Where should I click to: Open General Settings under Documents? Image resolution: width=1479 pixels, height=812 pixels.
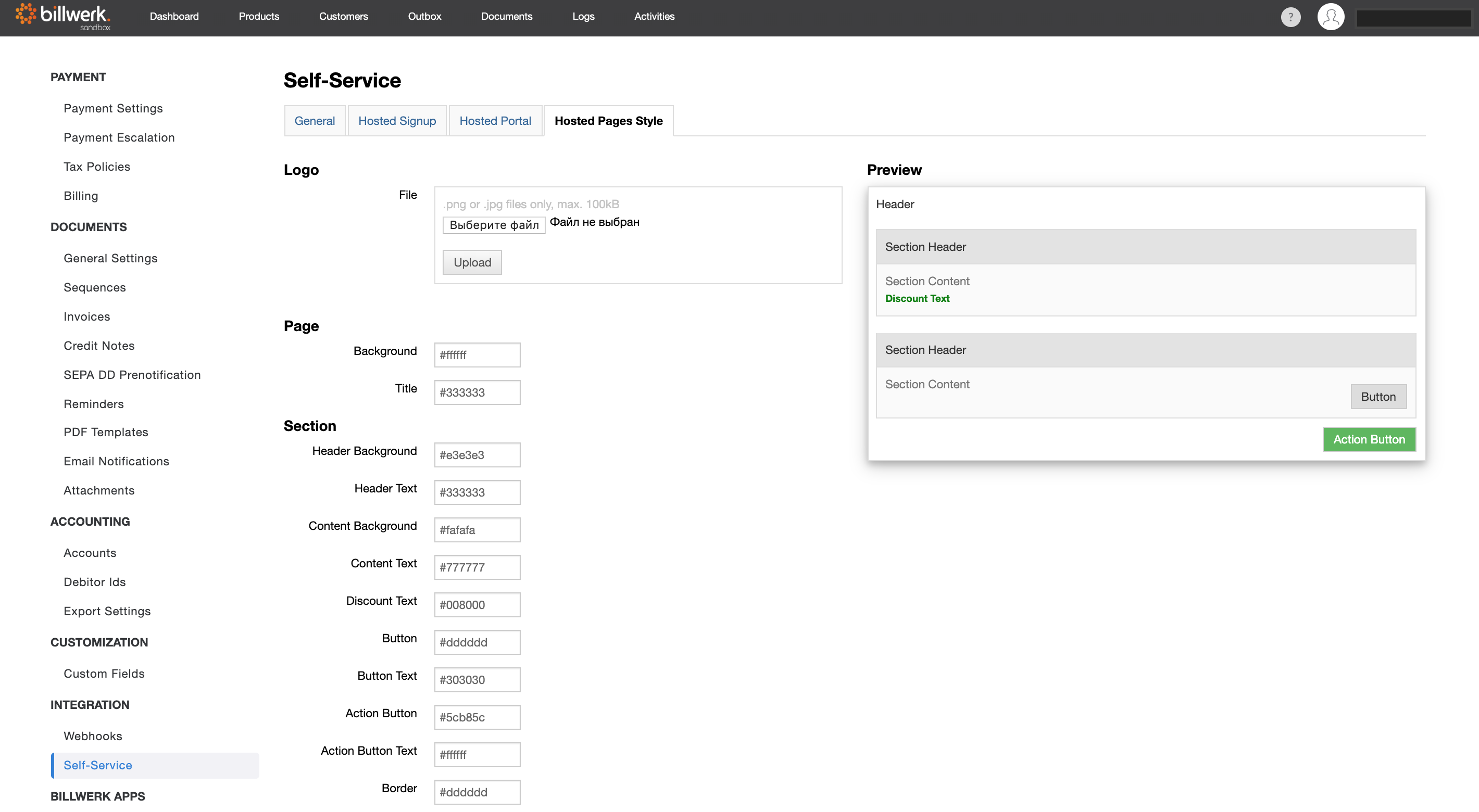tap(110, 258)
